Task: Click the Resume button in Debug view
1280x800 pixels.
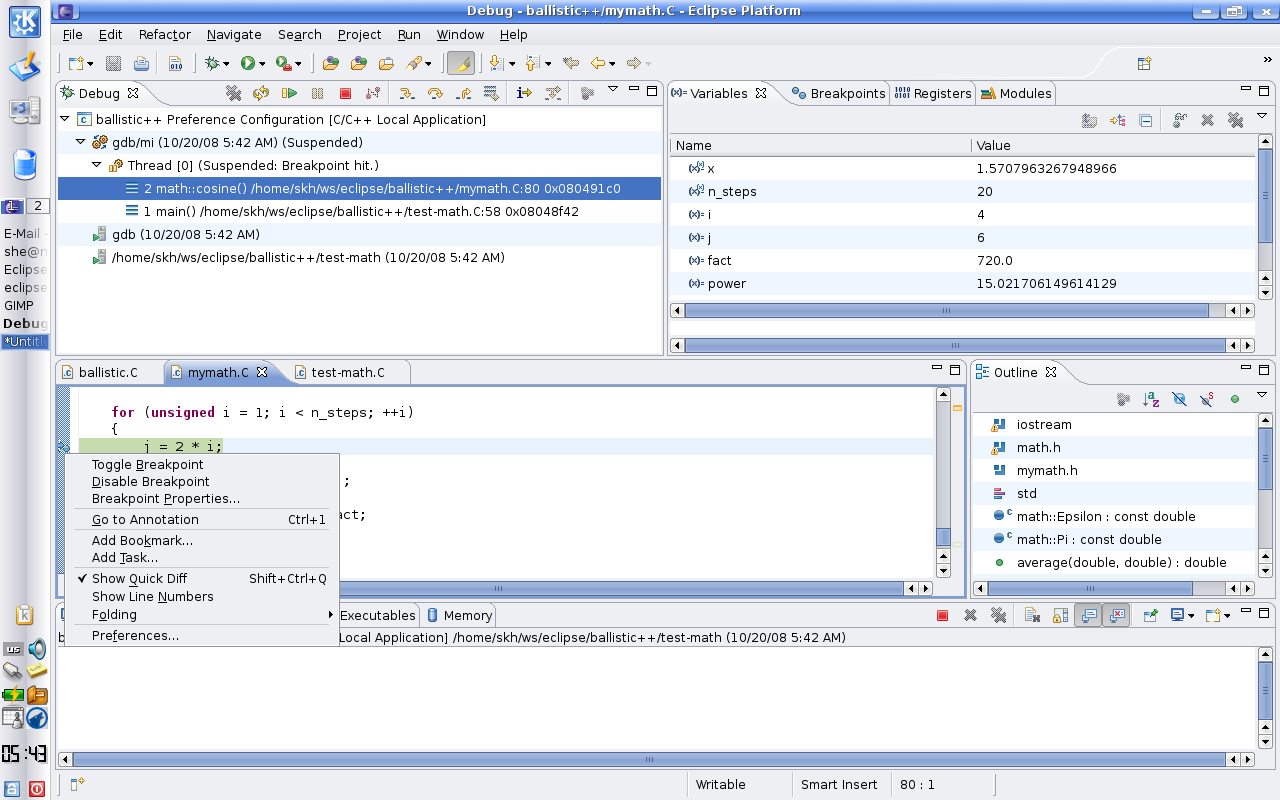Action: point(289,93)
